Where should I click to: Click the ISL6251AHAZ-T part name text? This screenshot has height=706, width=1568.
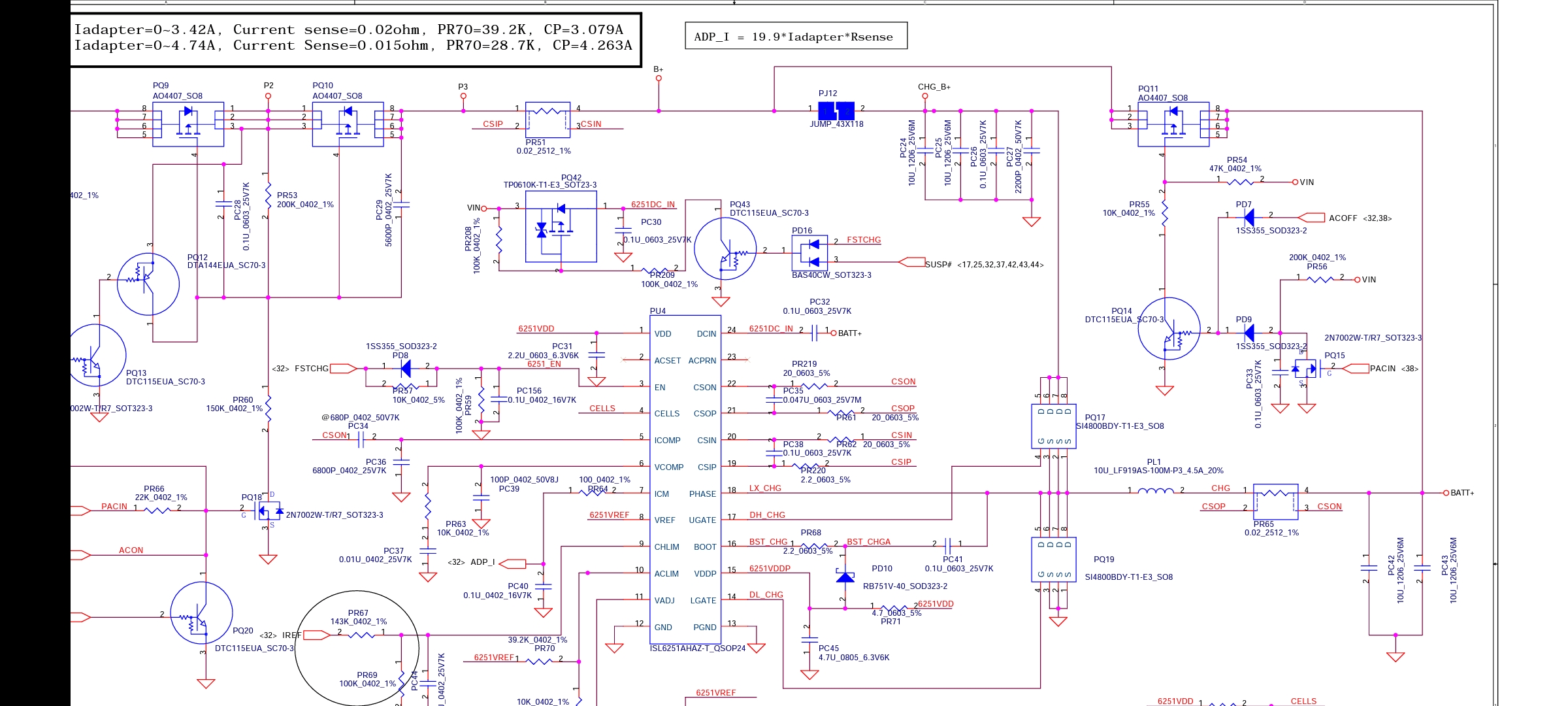pyautogui.click(x=697, y=648)
